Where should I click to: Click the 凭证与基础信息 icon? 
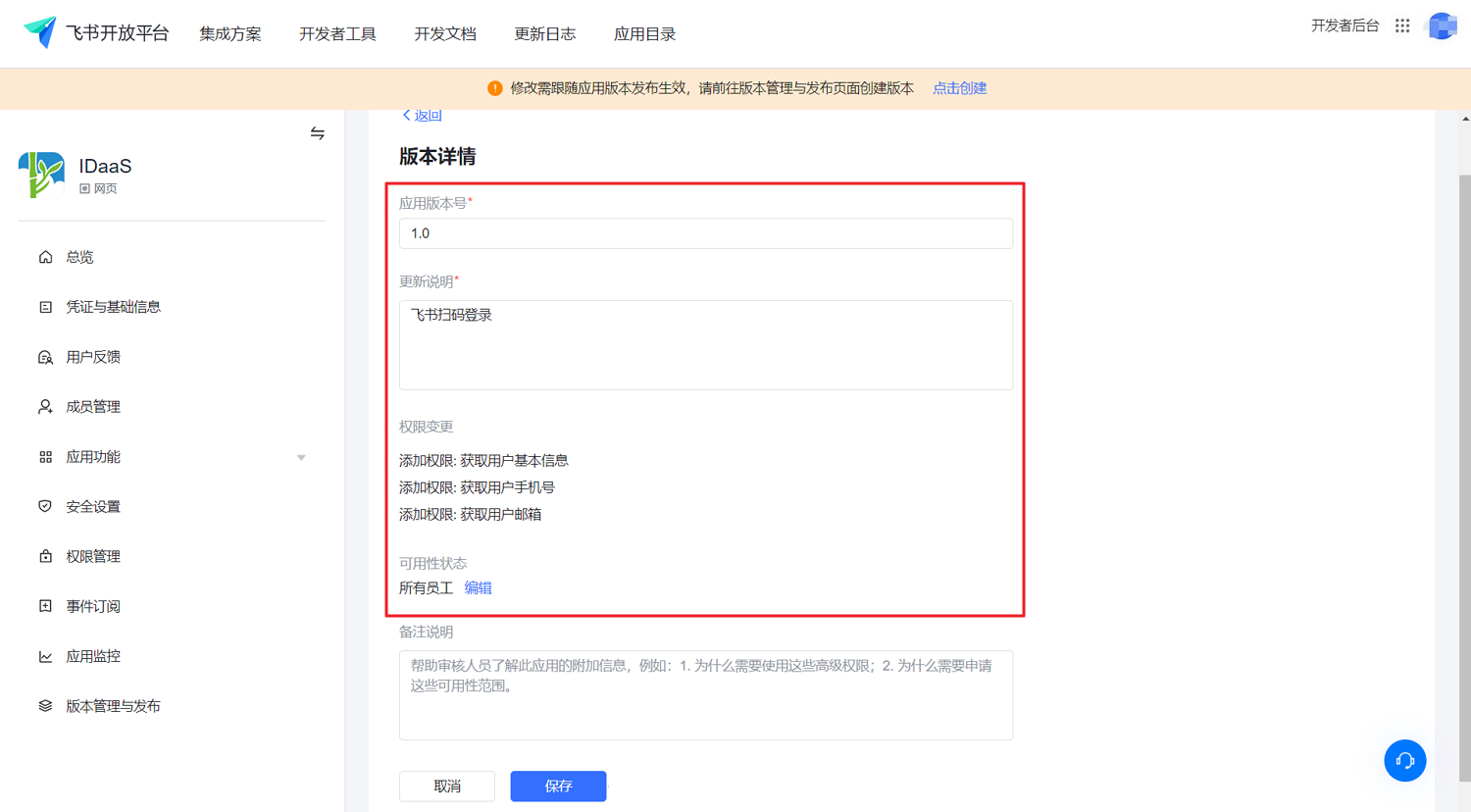point(45,307)
